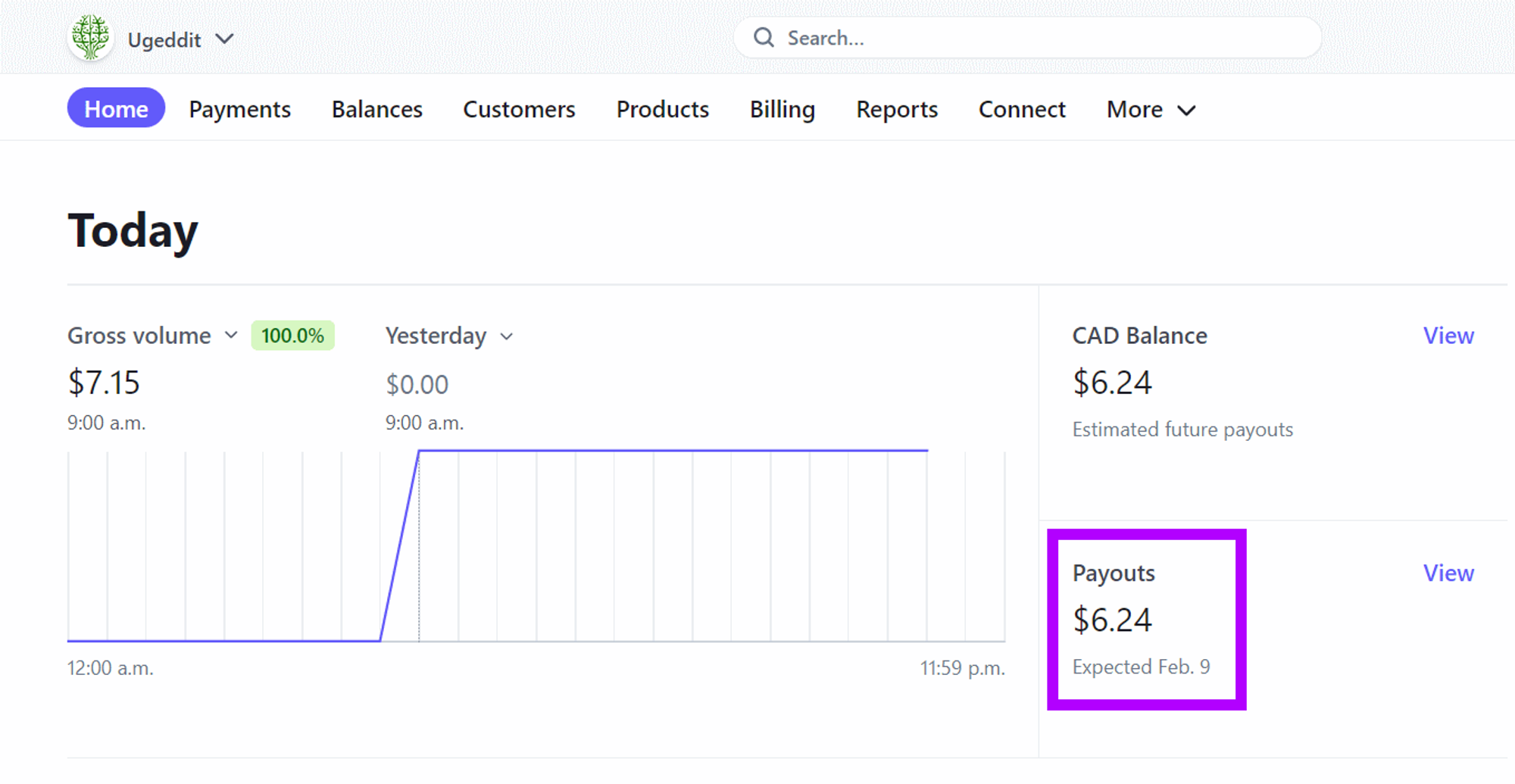Open the Payments section
This screenshot has height=784, width=1515.
[x=239, y=109]
